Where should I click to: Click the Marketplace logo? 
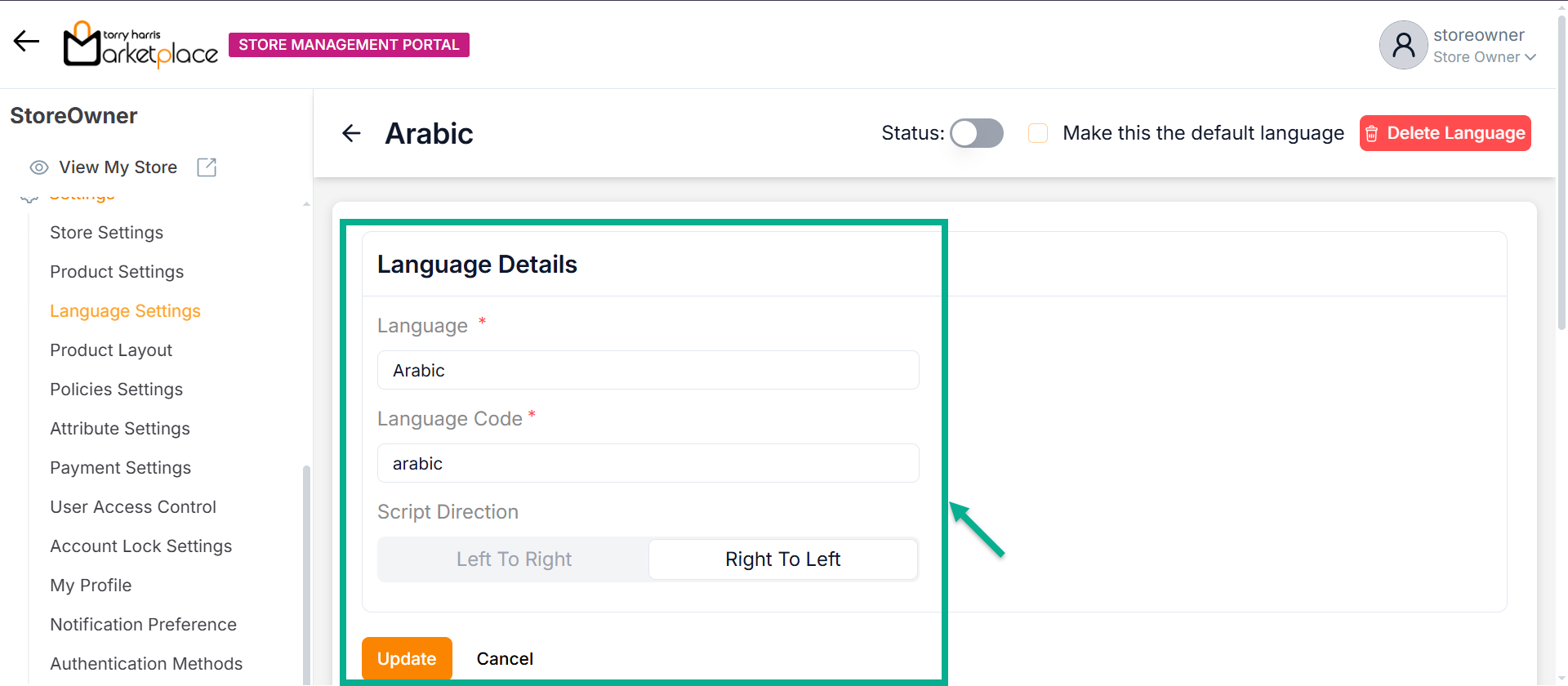[x=140, y=44]
